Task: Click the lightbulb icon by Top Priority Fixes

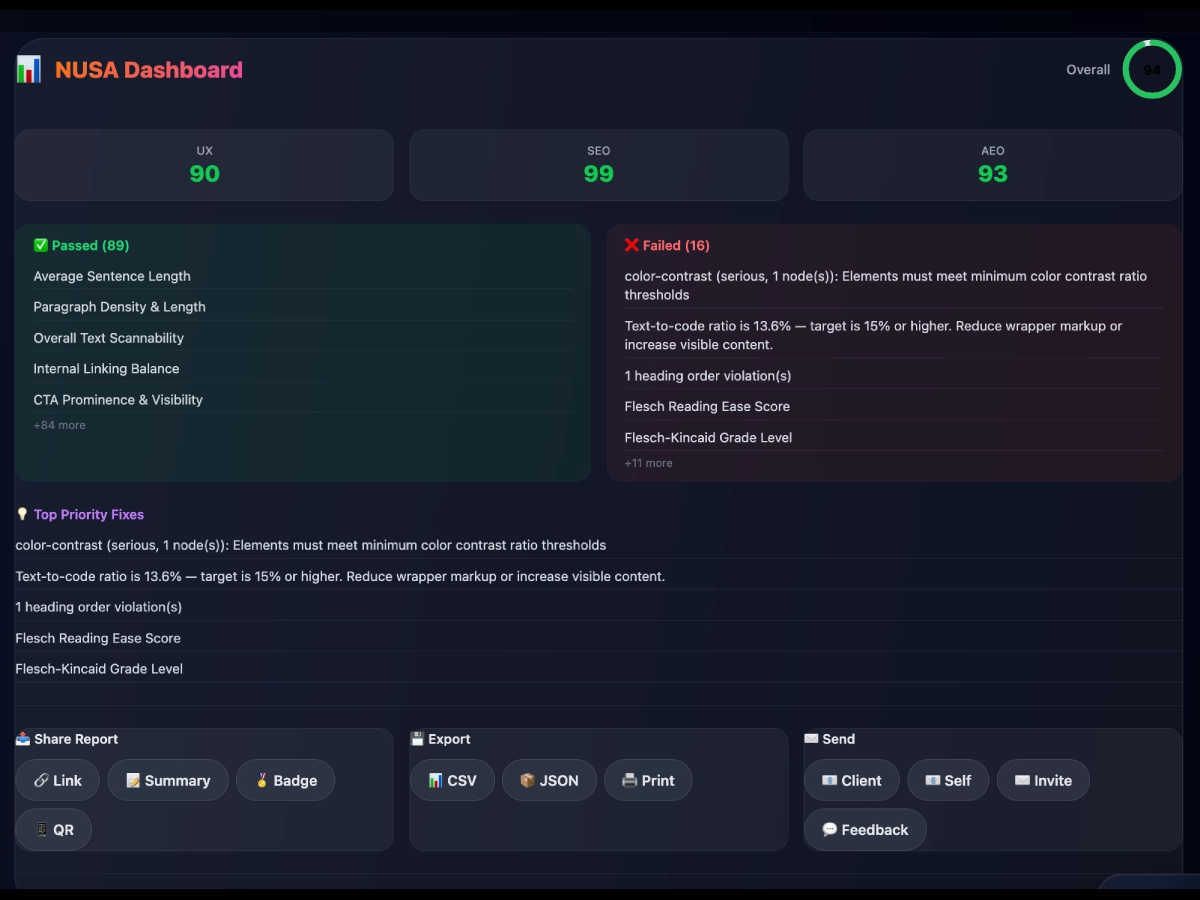Action: pos(22,514)
